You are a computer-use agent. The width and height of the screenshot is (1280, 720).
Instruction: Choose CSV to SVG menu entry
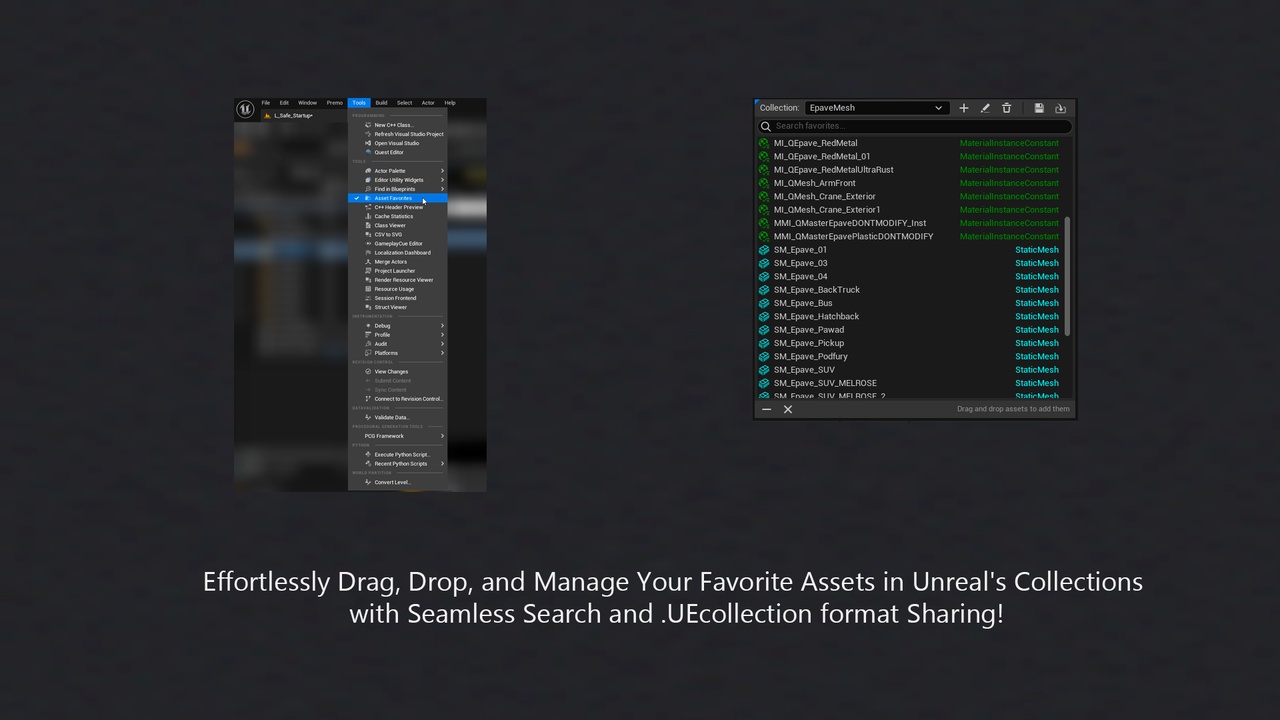click(397, 234)
